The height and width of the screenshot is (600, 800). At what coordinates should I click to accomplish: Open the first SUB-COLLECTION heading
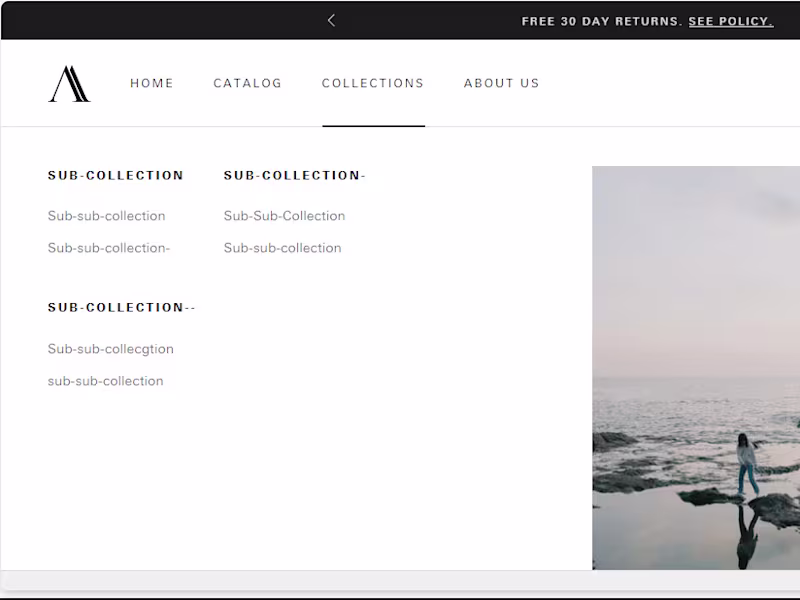point(115,175)
